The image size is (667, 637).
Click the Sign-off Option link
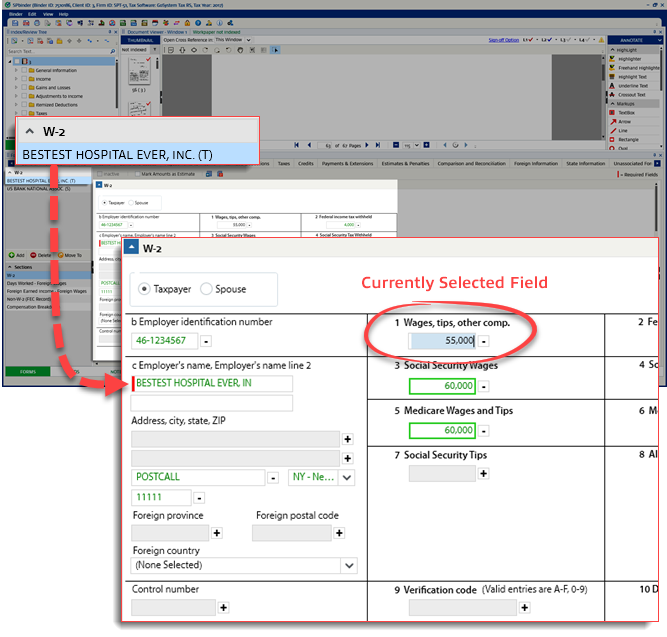(x=503, y=39)
